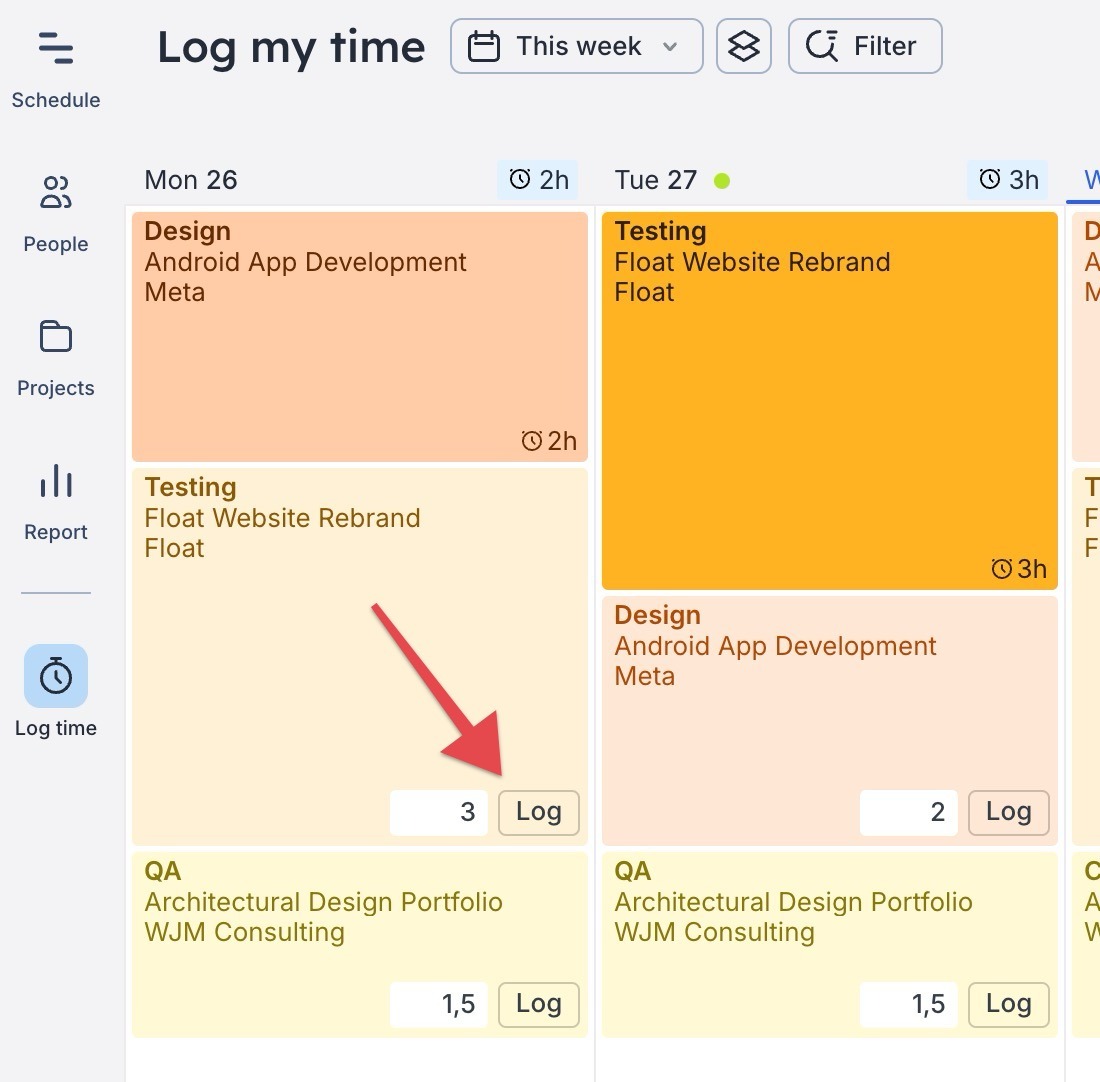The image size is (1100, 1082).
Task: Click the clock icon in Monday's 2h total
Action: point(520,179)
